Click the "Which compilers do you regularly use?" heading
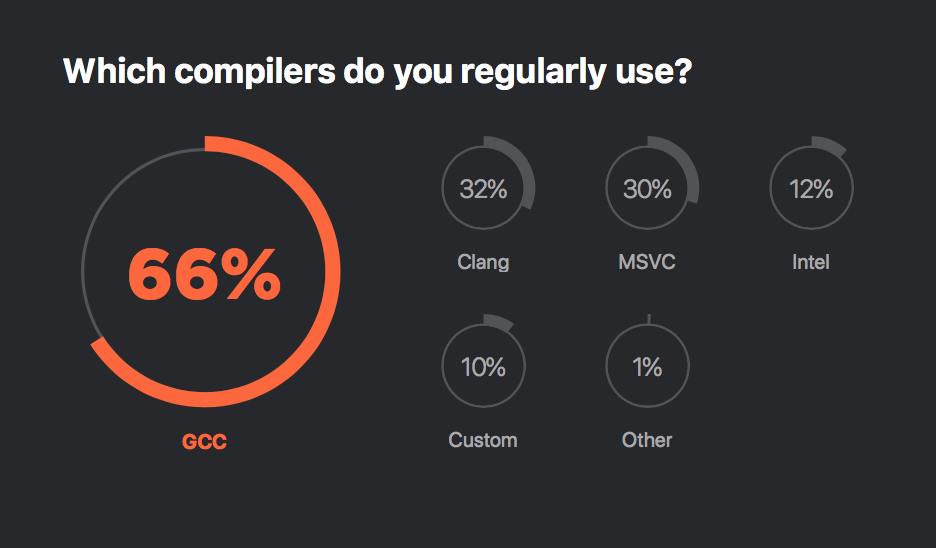The height and width of the screenshot is (548, 936). click(377, 72)
